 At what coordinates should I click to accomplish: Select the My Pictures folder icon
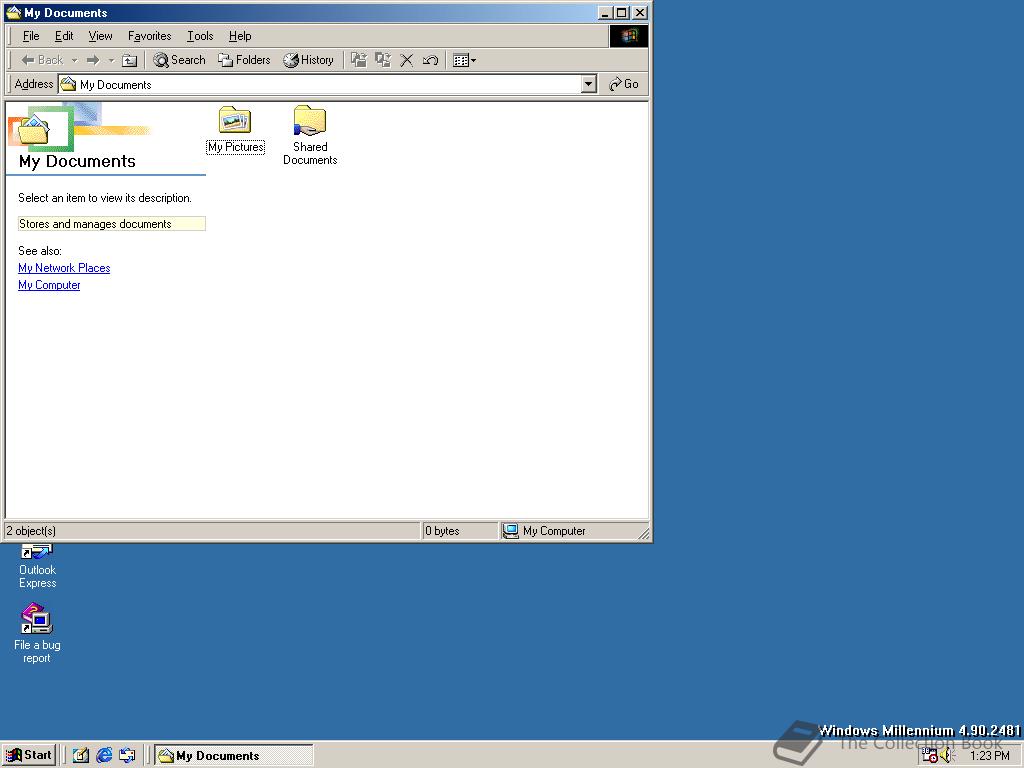coord(235,130)
